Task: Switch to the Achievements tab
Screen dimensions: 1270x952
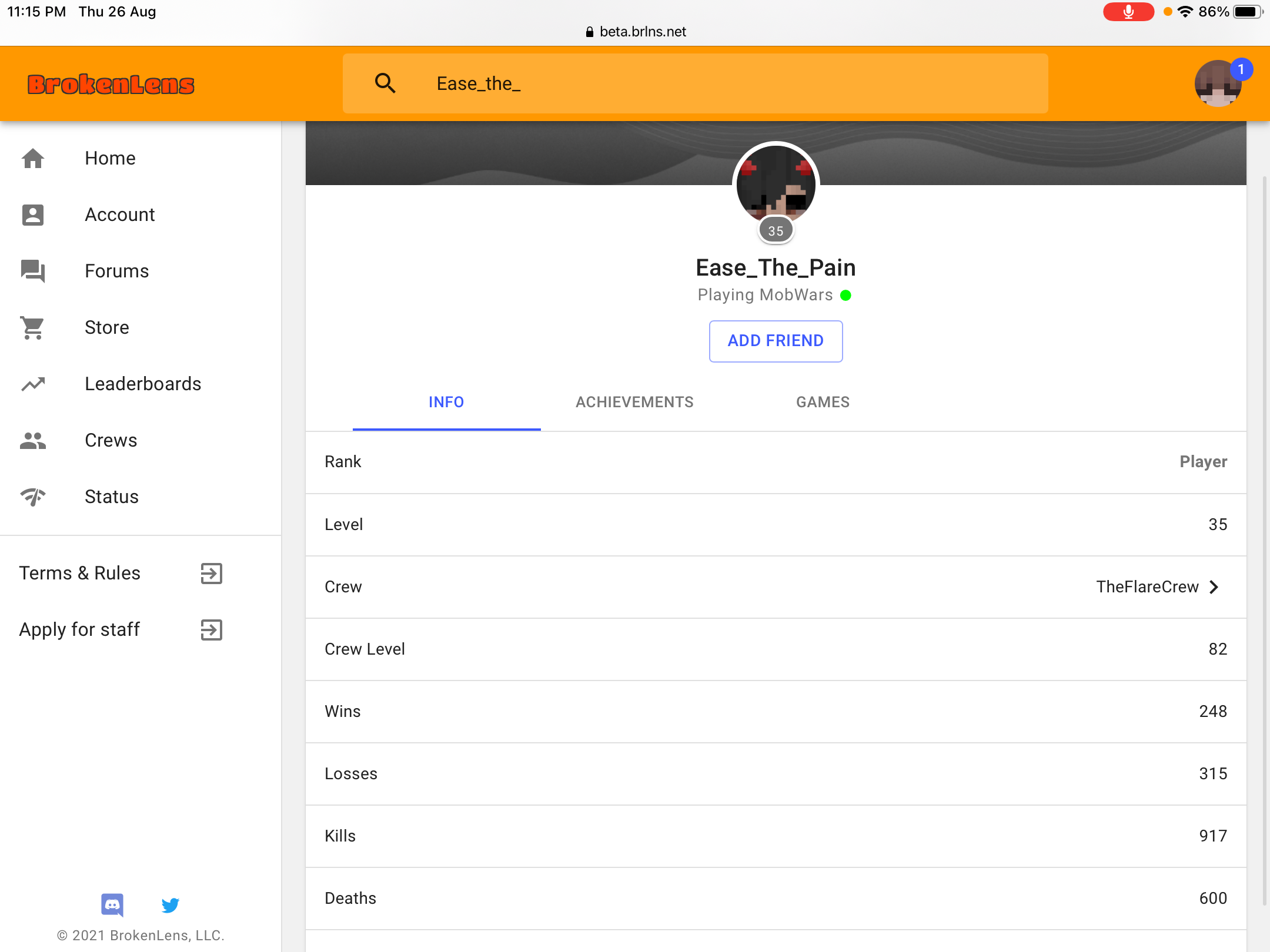Action: tap(634, 402)
